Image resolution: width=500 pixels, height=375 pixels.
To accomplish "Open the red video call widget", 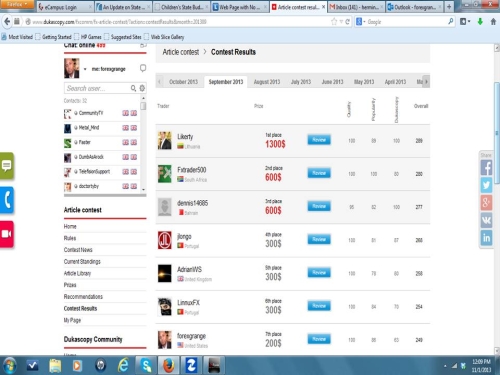I will point(7,234).
